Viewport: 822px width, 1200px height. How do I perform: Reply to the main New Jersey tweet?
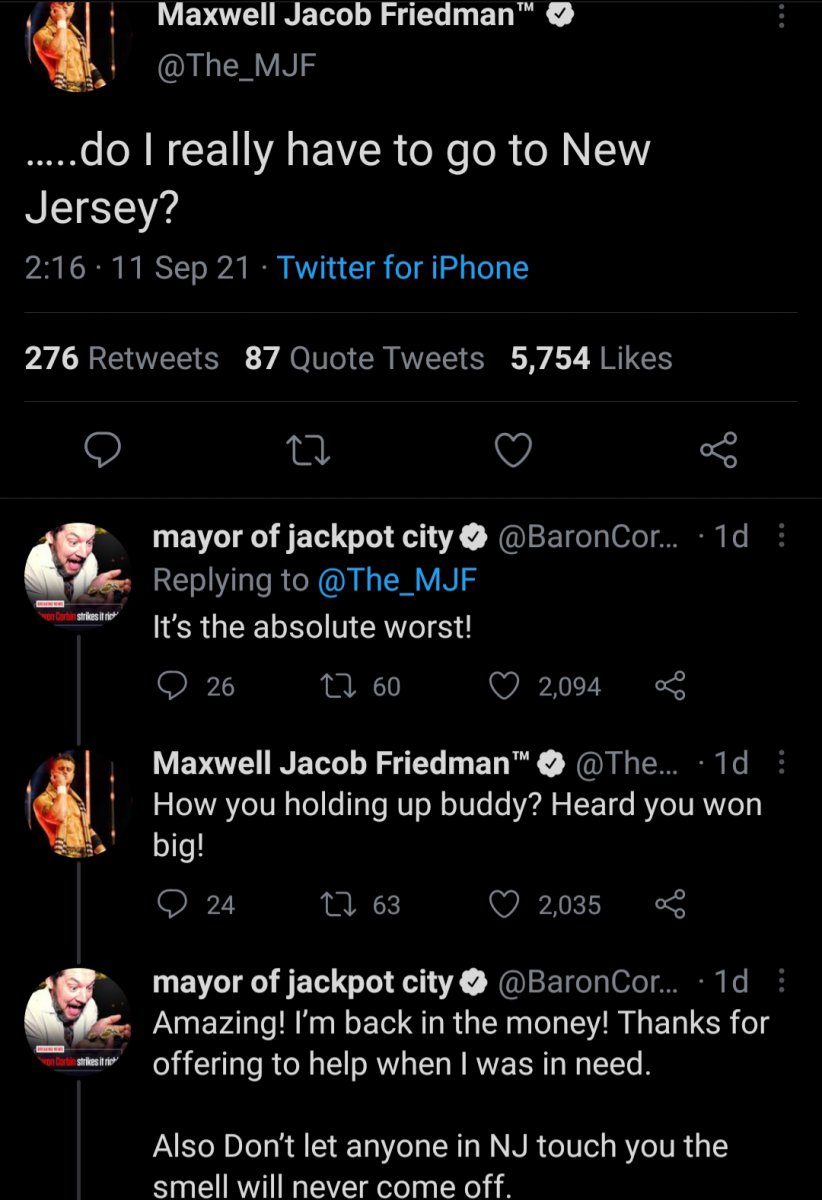point(102,452)
